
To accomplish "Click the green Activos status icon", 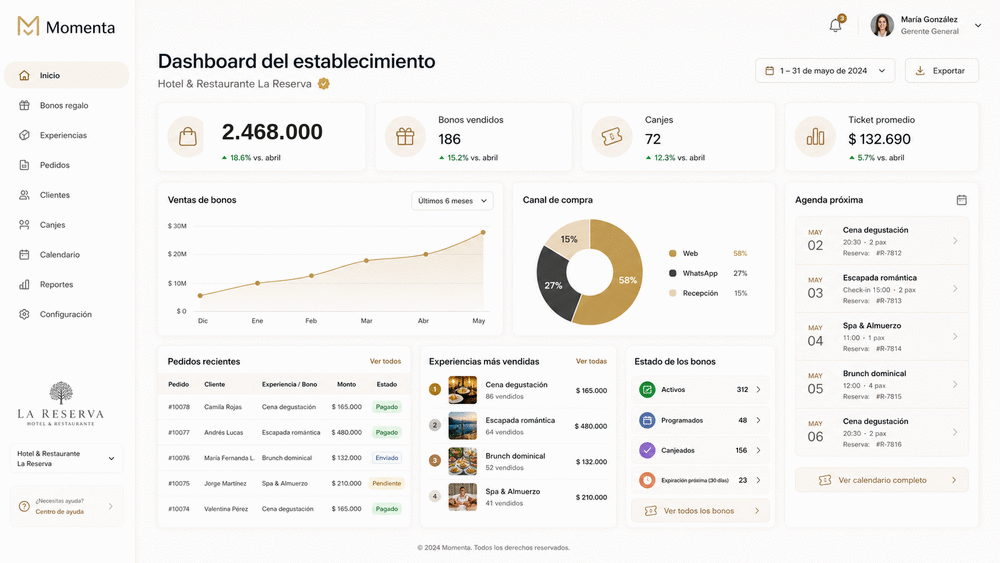I will point(647,390).
